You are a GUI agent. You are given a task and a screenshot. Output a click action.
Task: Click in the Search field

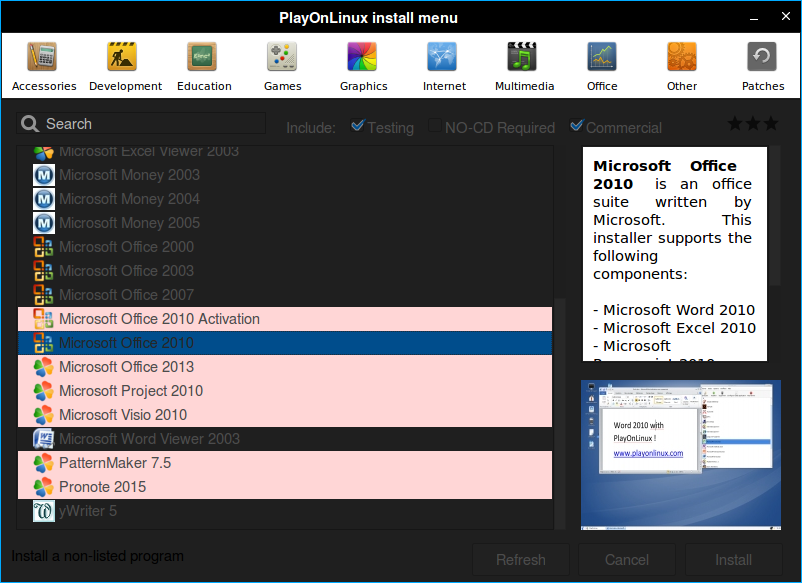click(x=150, y=124)
